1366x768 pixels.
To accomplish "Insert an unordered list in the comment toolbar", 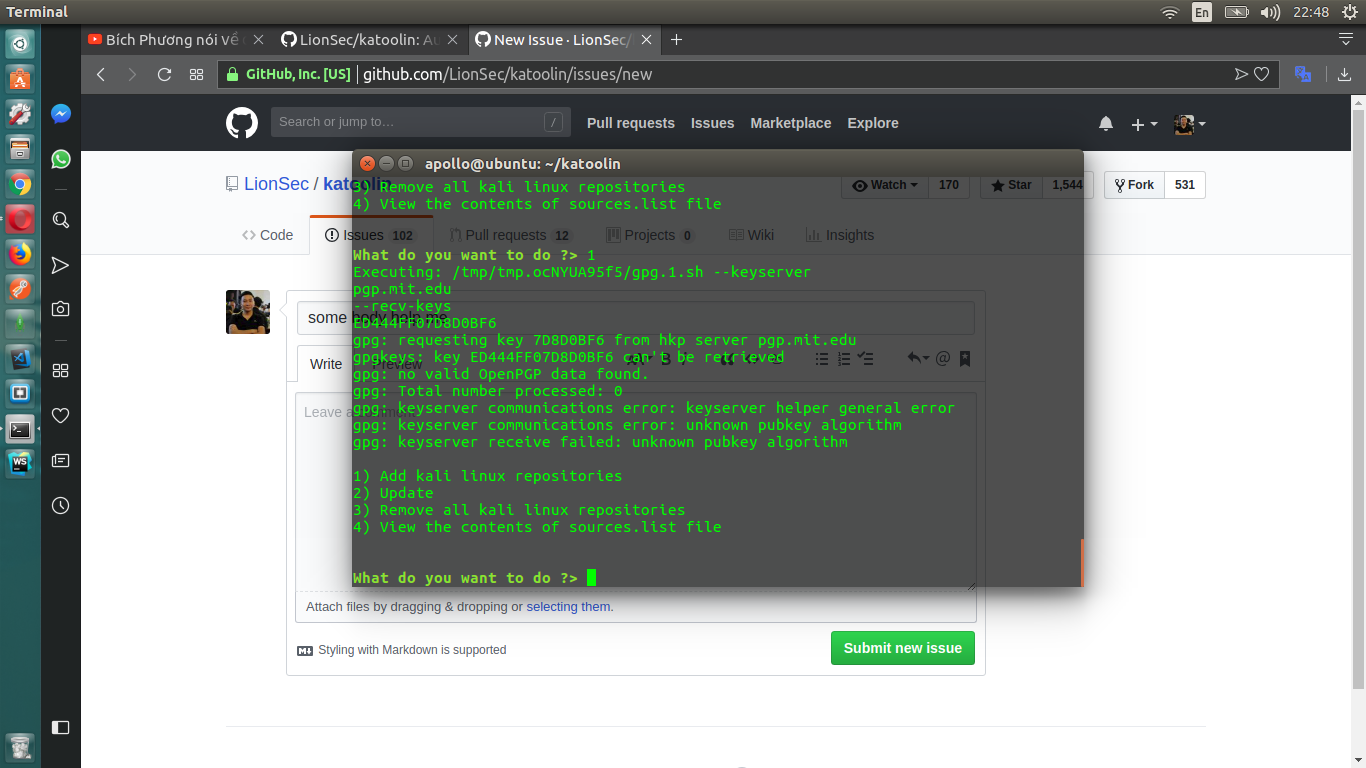I will click(821, 358).
